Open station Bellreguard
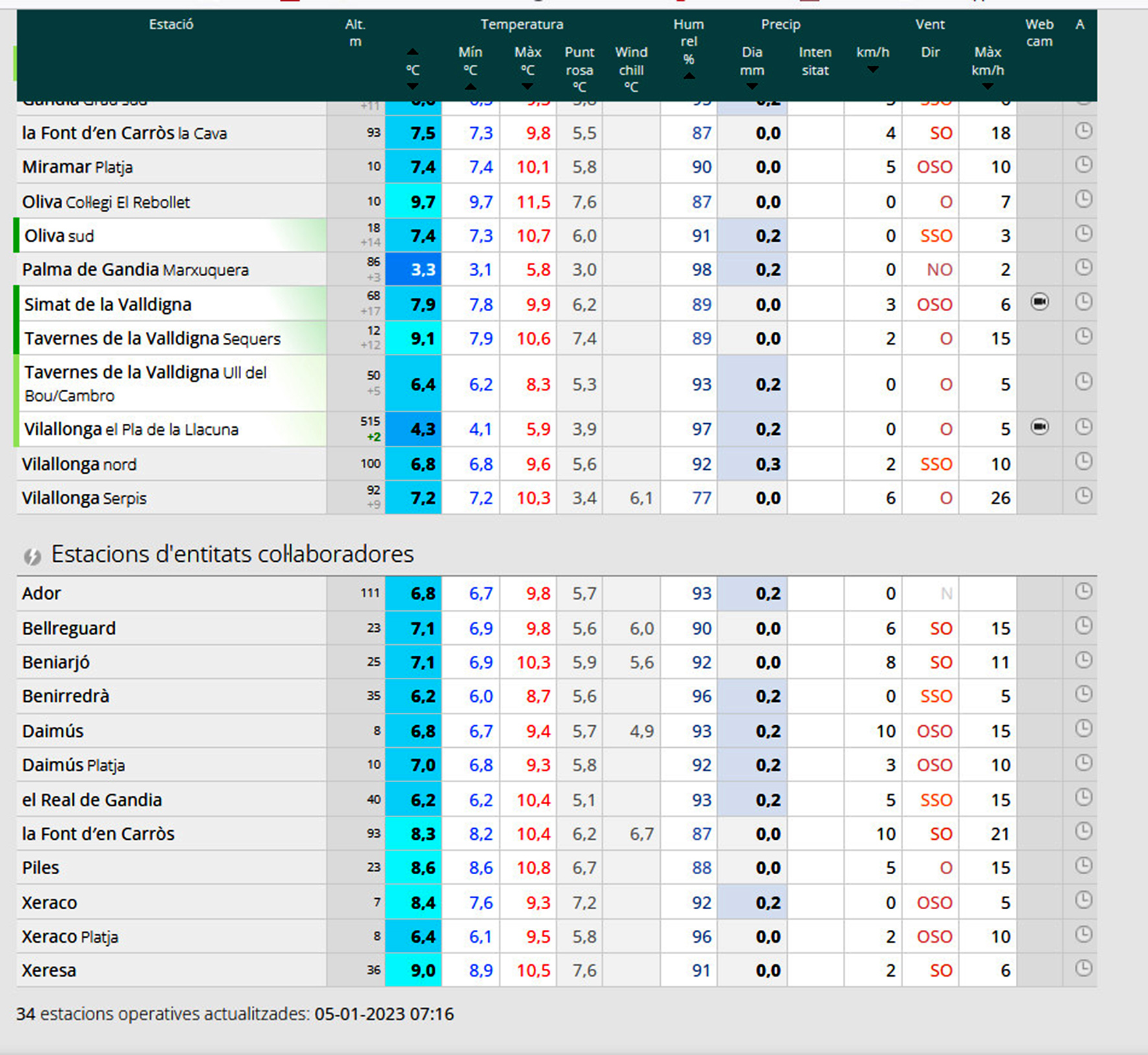The image size is (1148, 1055). point(69,629)
